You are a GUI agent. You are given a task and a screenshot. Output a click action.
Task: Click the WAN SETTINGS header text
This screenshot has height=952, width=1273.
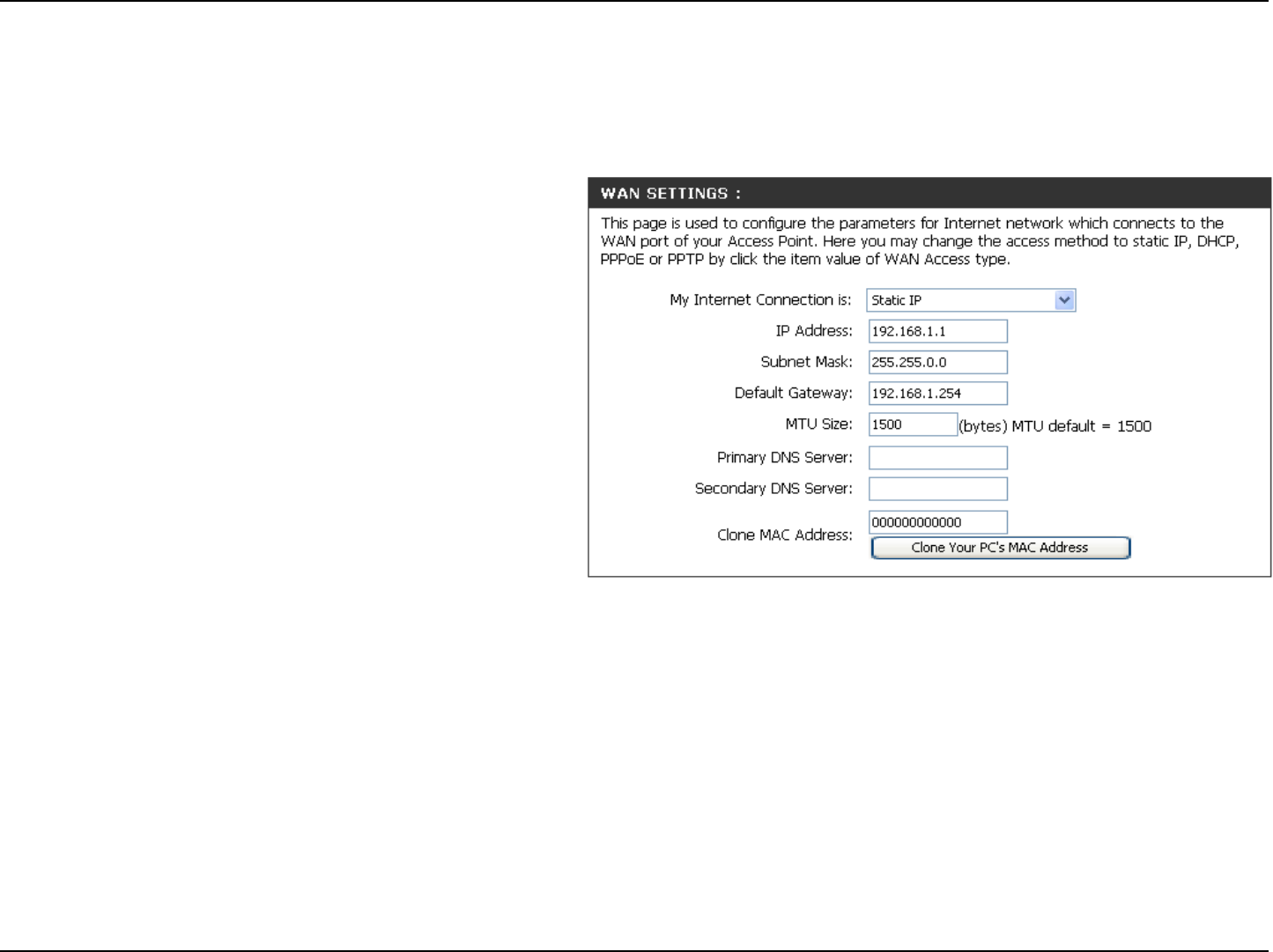670,194
